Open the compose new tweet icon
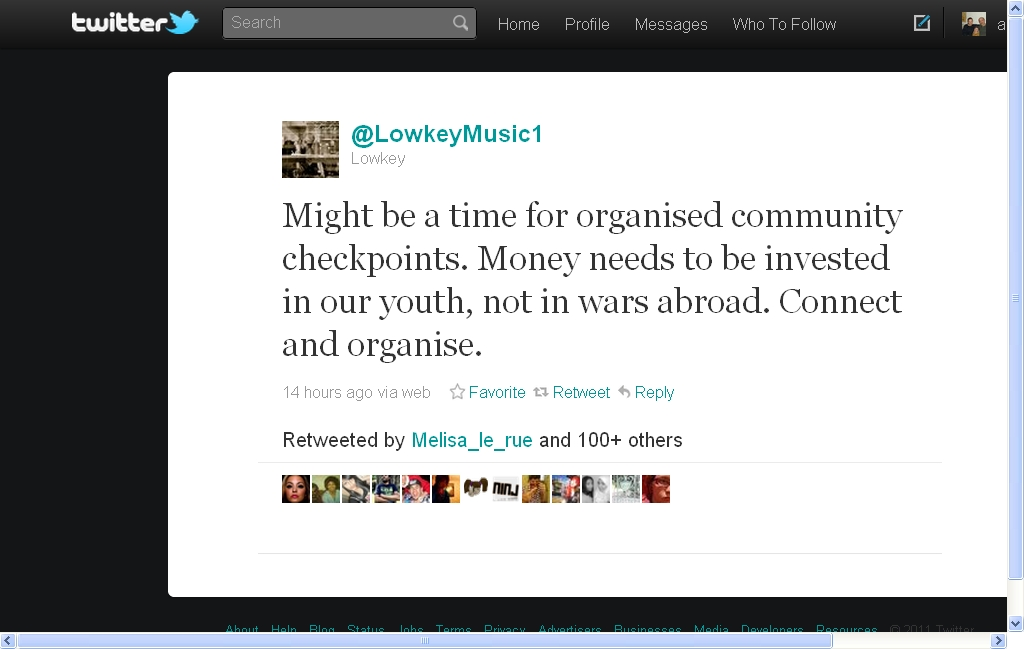 (x=921, y=24)
